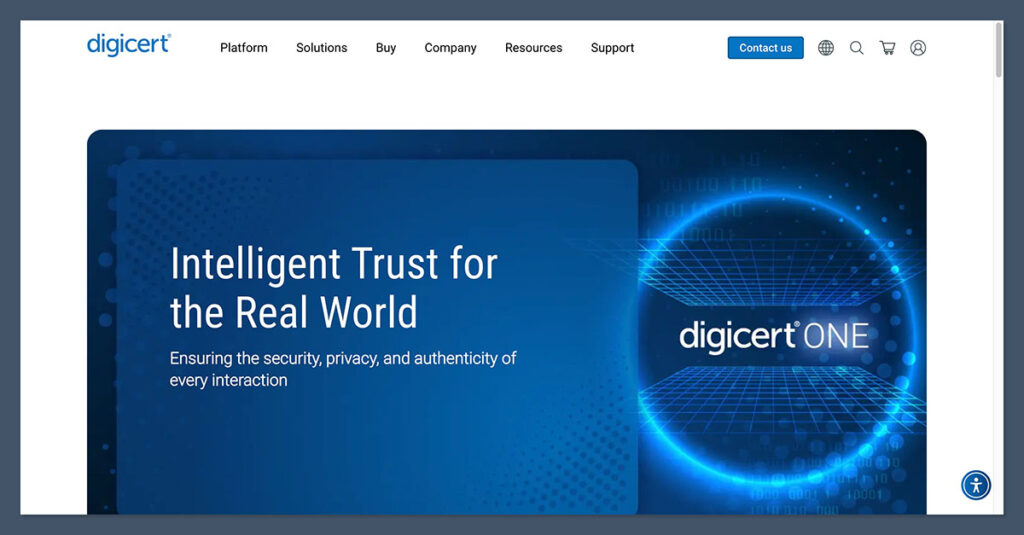Viewport: 1024px width, 535px height.
Task: Open the language selector globe icon
Action: pos(826,48)
